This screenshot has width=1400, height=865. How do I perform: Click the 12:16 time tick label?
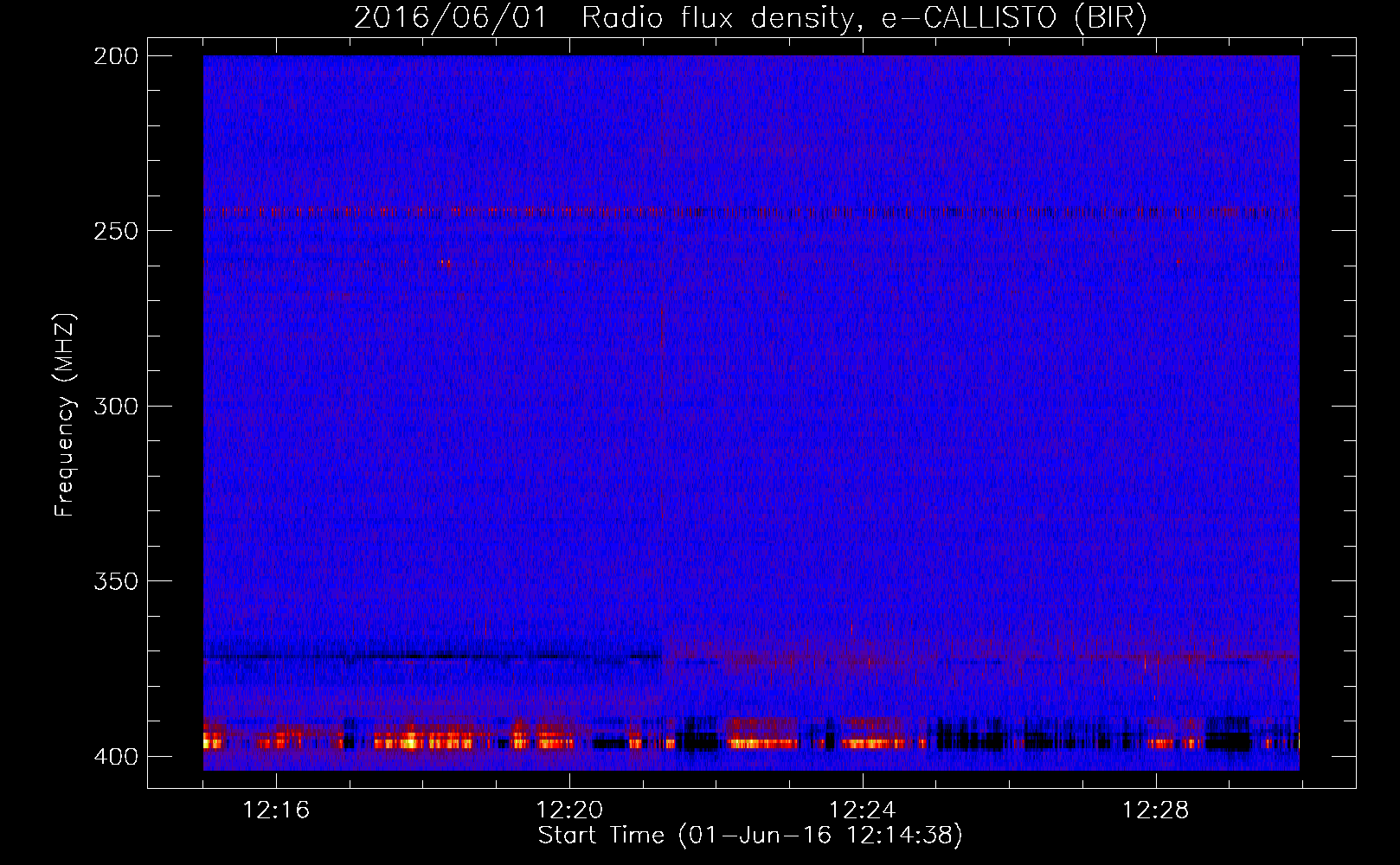(276, 811)
